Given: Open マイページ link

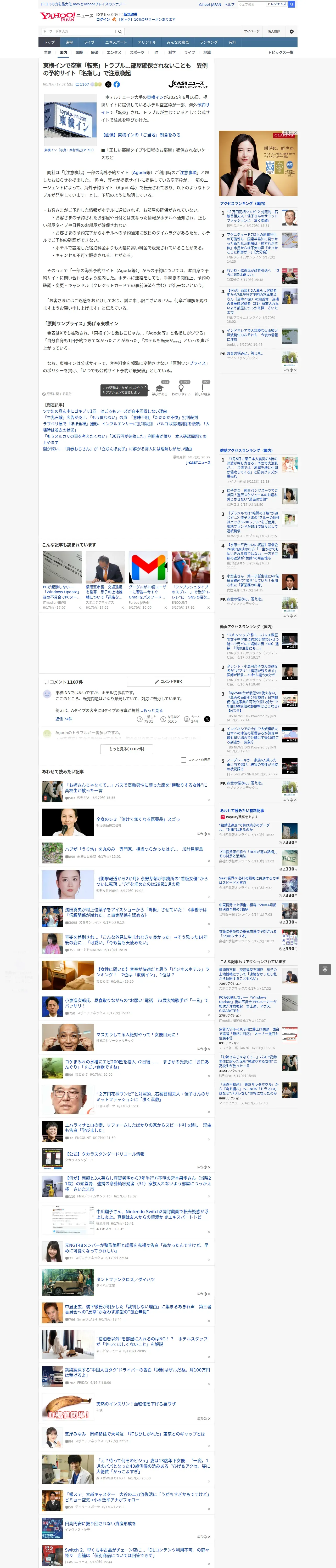Looking at the screenshot, I should pos(251,32).
